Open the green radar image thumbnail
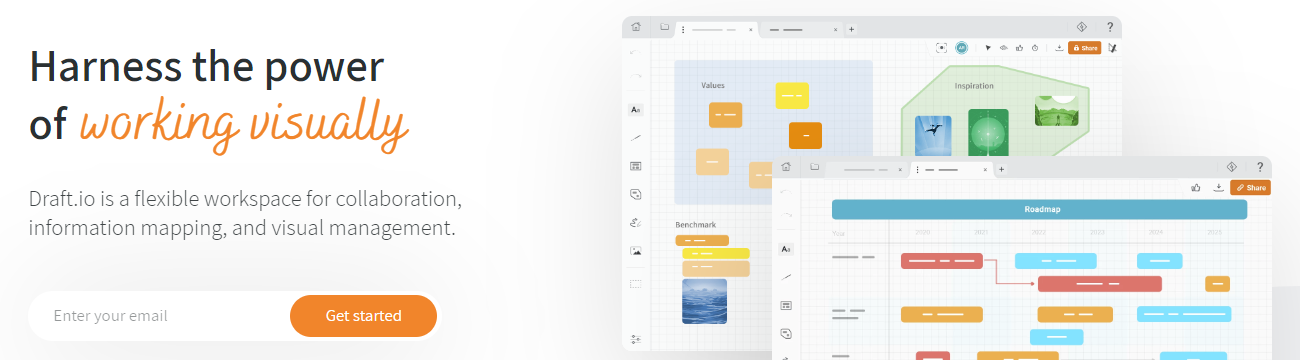 point(988,133)
